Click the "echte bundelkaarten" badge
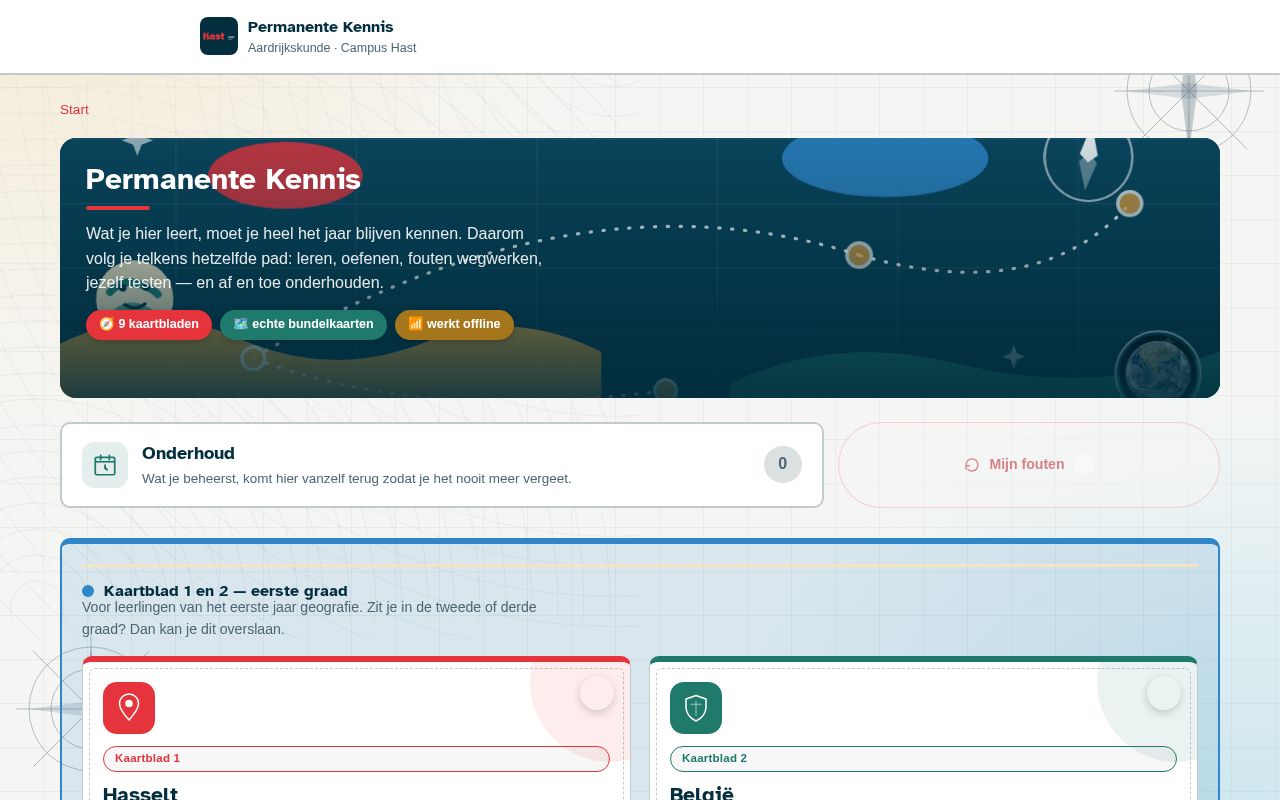Image resolution: width=1280 pixels, height=800 pixels. pos(303,325)
